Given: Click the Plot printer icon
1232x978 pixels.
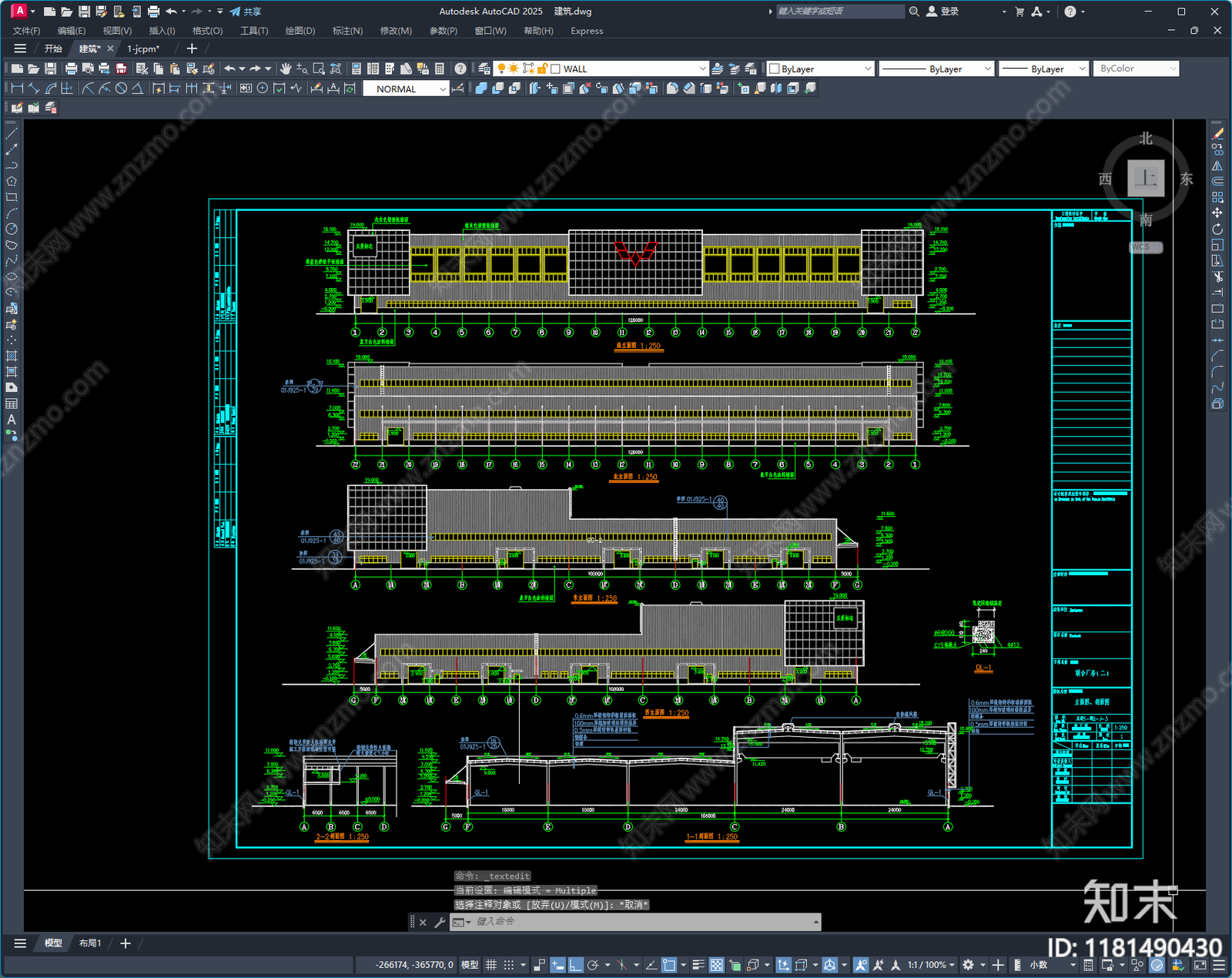Looking at the screenshot, I should pos(71,69).
